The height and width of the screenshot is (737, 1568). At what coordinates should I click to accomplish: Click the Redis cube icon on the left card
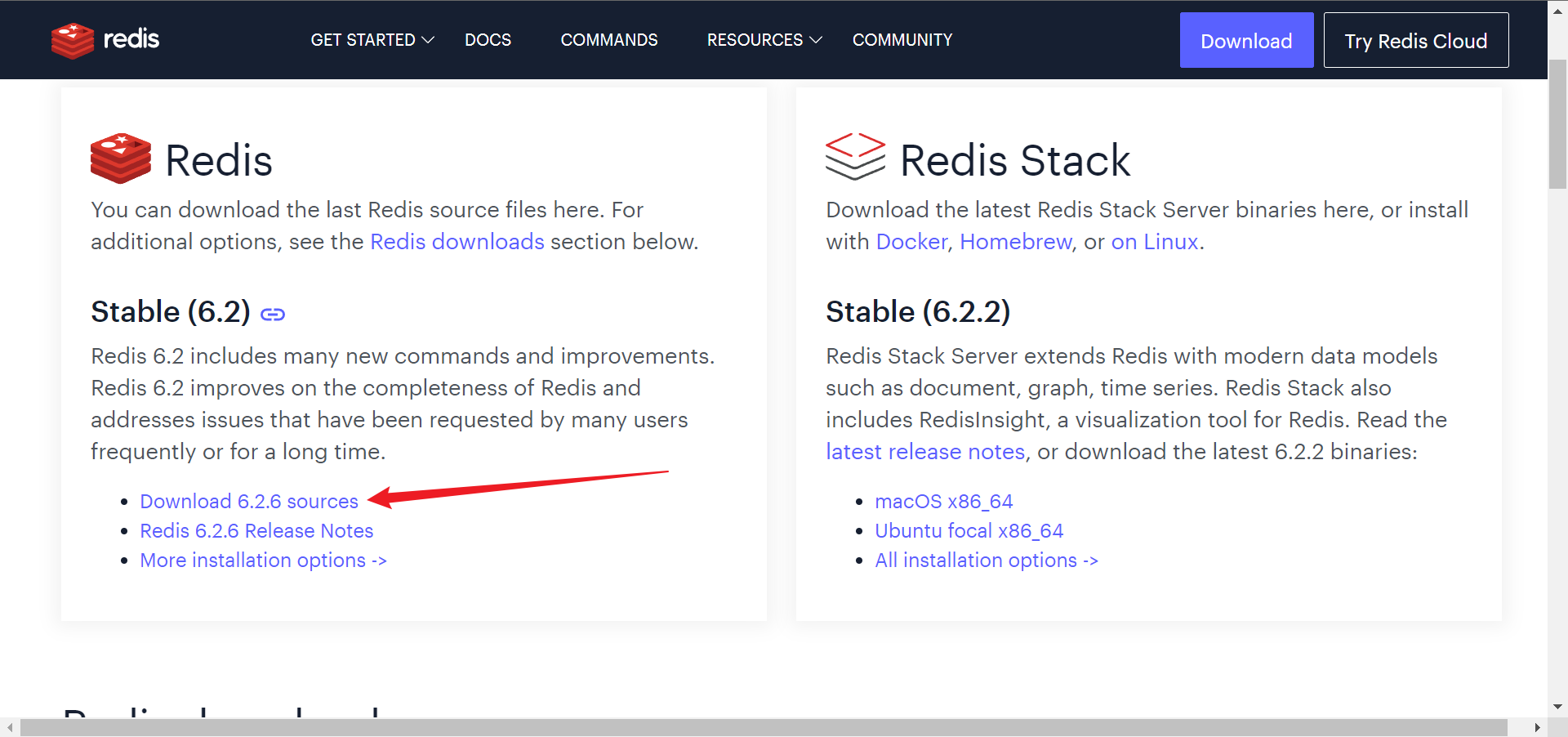(120, 159)
